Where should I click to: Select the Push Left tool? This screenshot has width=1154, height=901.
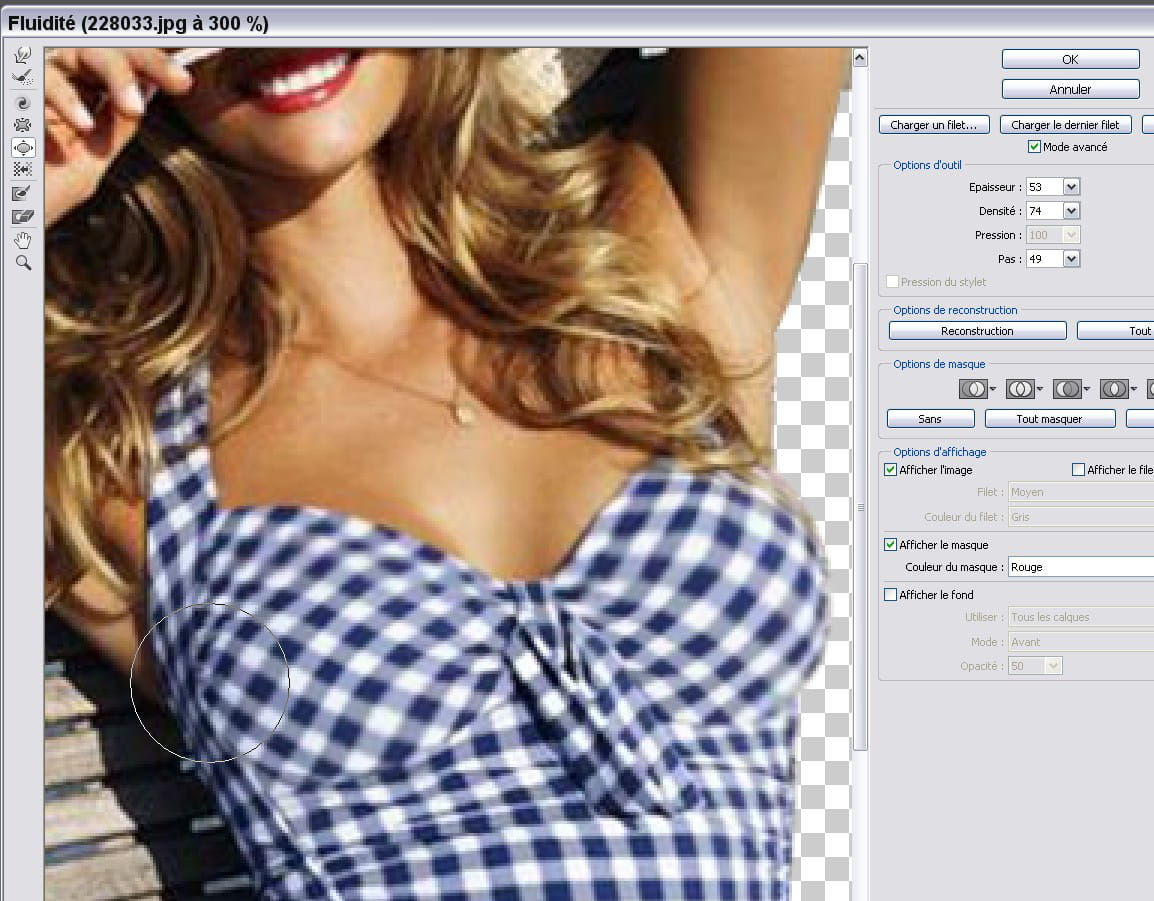[22, 170]
